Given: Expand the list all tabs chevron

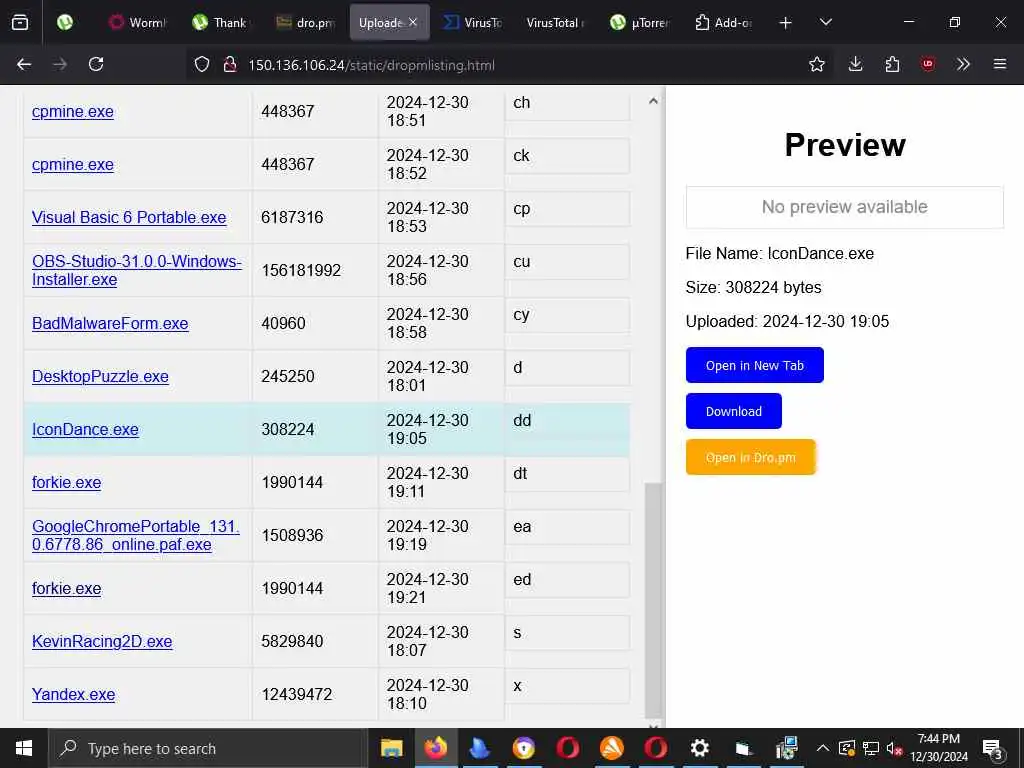Looking at the screenshot, I should point(825,22).
